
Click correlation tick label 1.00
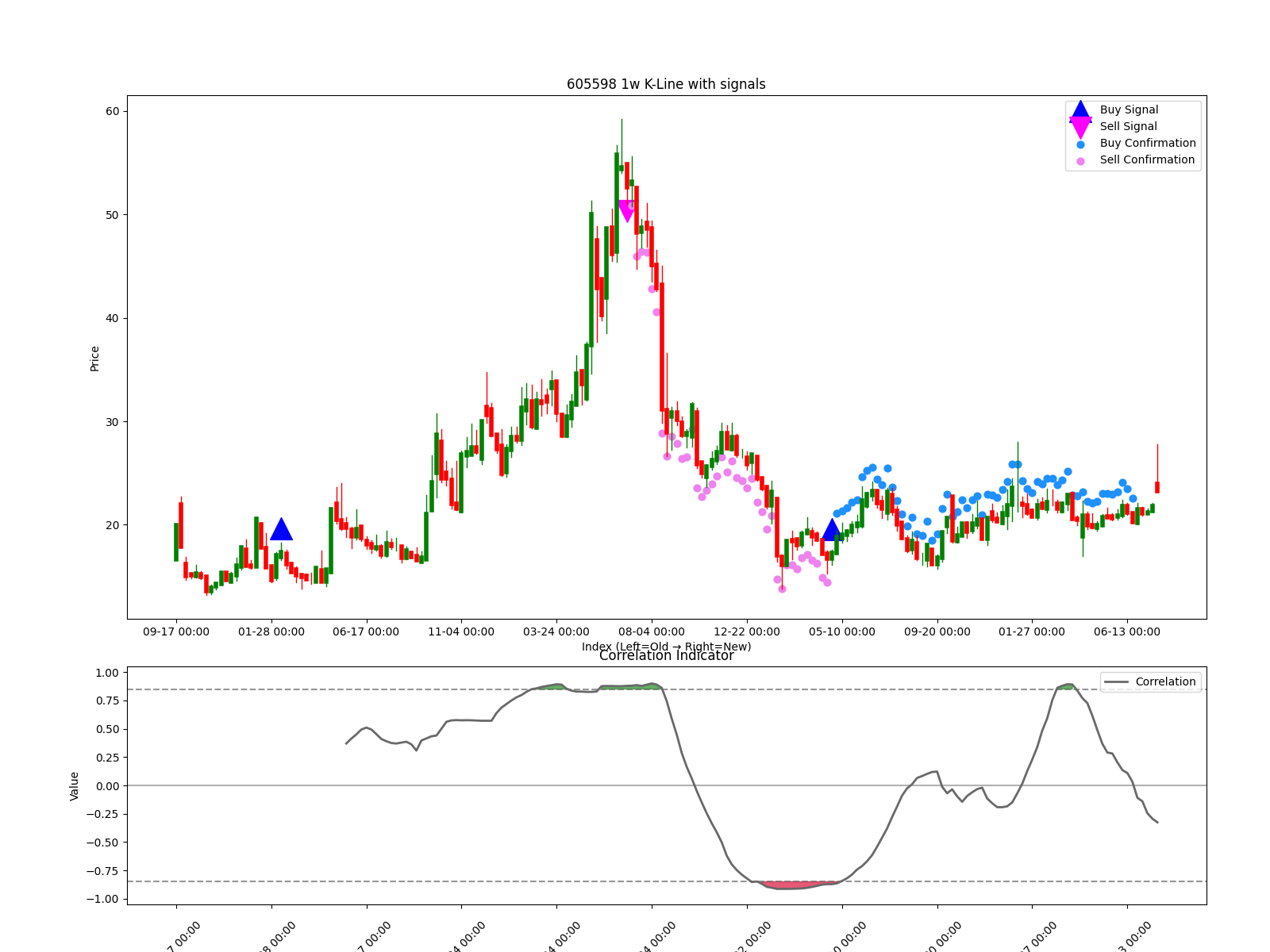click(x=107, y=673)
